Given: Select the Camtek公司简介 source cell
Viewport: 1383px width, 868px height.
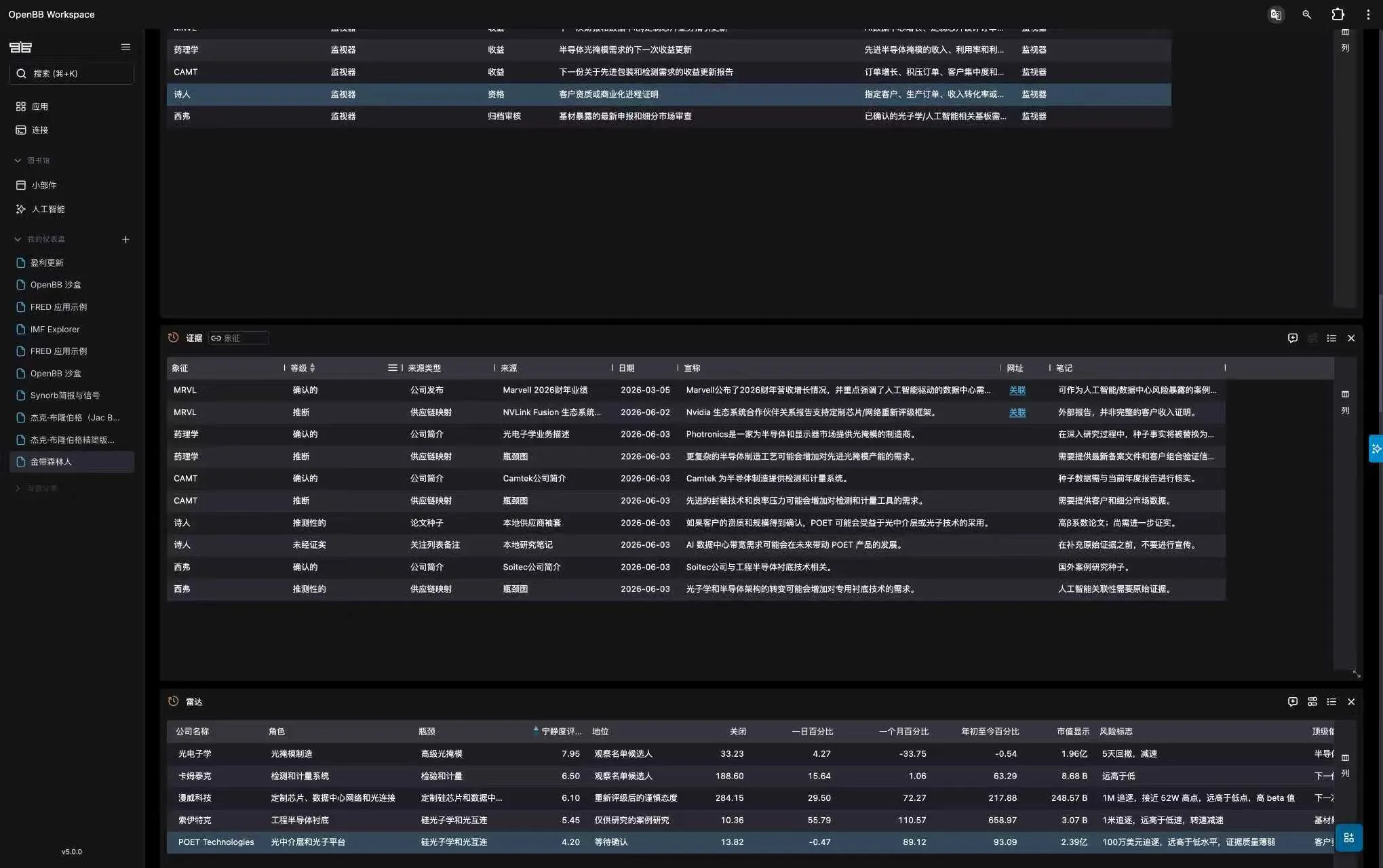Looking at the screenshot, I should click(534, 479).
